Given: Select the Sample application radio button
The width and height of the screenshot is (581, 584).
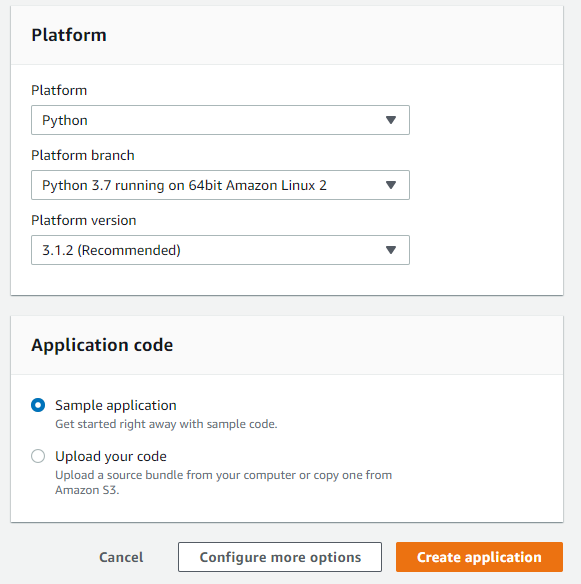Looking at the screenshot, I should [38, 405].
